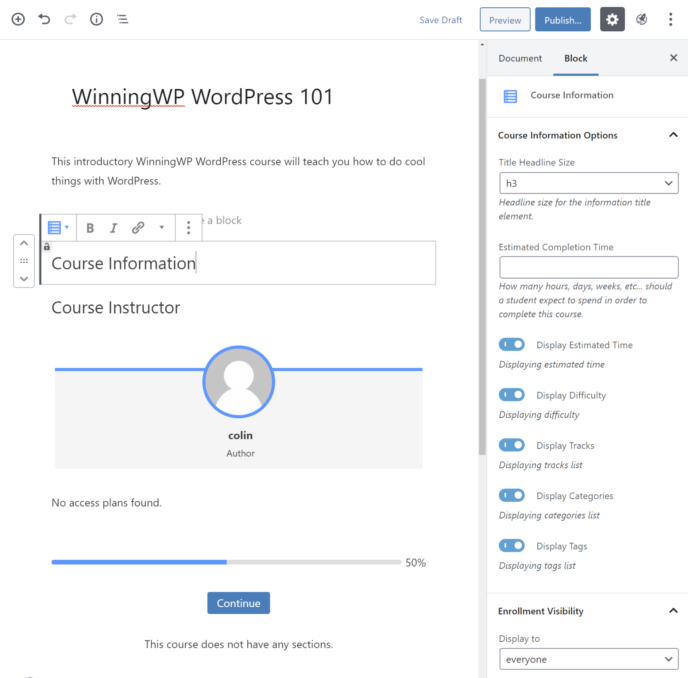Image resolution: width=688 pixels, height=678 pixels.
Task: Change block type via the block toolbar icon
Action: pyautogui.click(x=58, y=228)
